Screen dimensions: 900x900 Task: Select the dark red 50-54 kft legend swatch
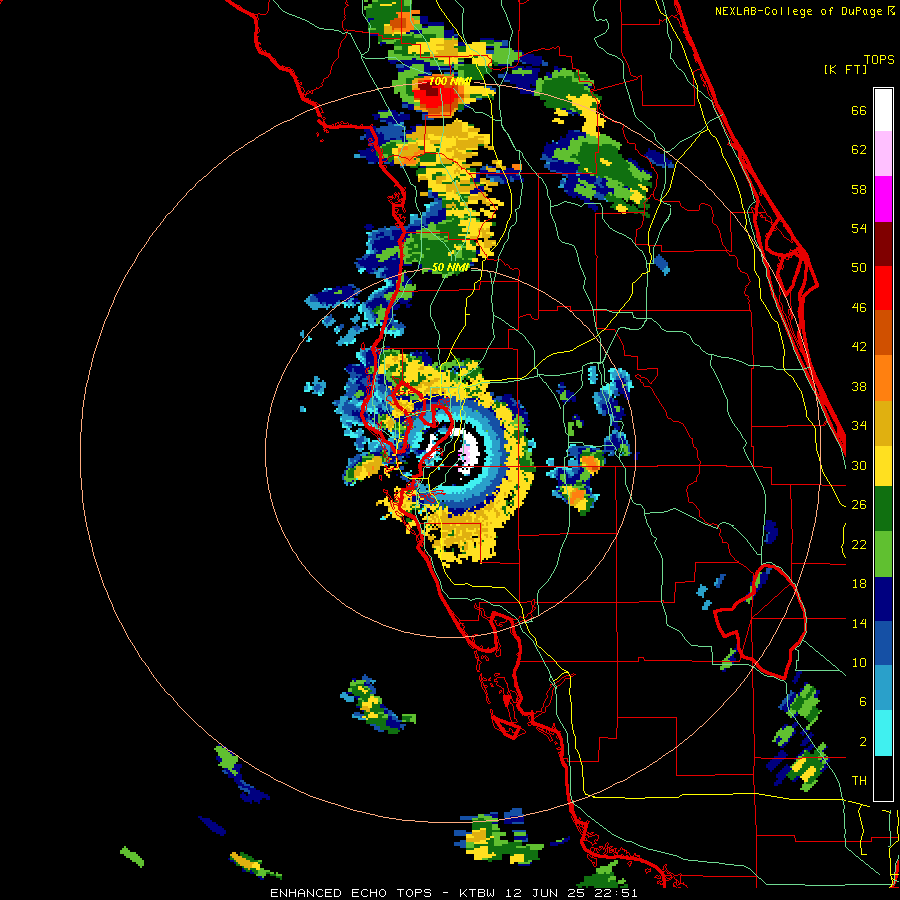coord(883,244)
